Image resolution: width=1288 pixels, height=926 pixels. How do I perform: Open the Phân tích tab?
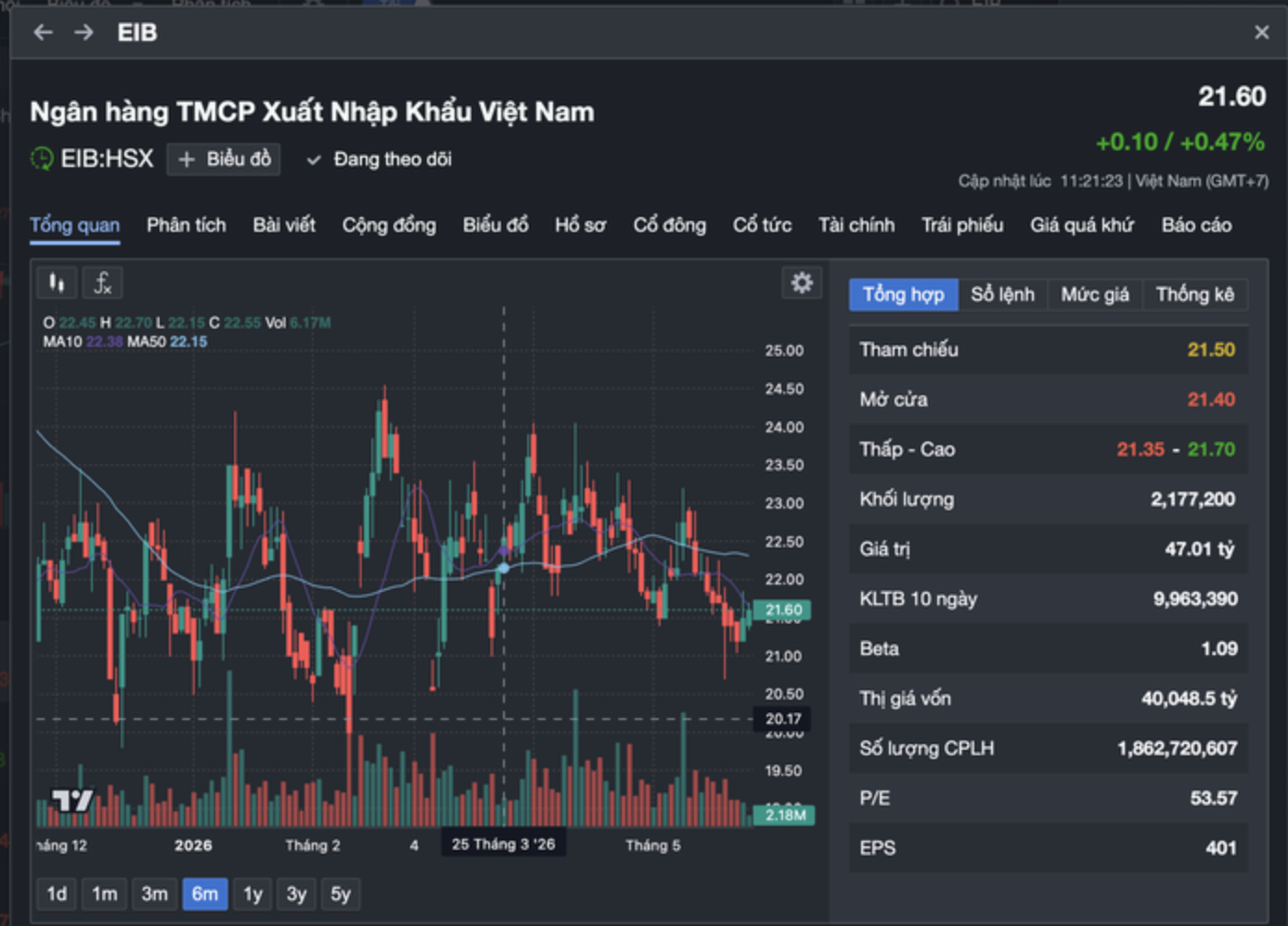187,225
